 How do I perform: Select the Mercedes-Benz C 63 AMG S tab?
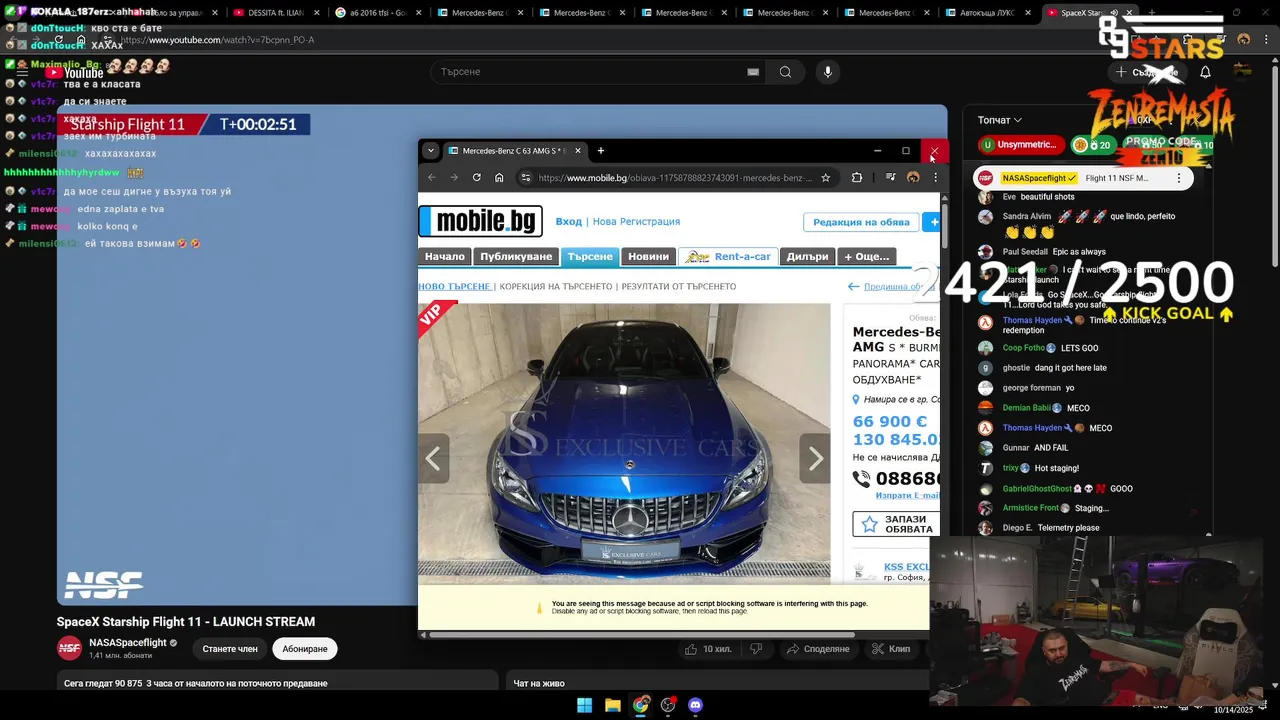pos(513,151)
